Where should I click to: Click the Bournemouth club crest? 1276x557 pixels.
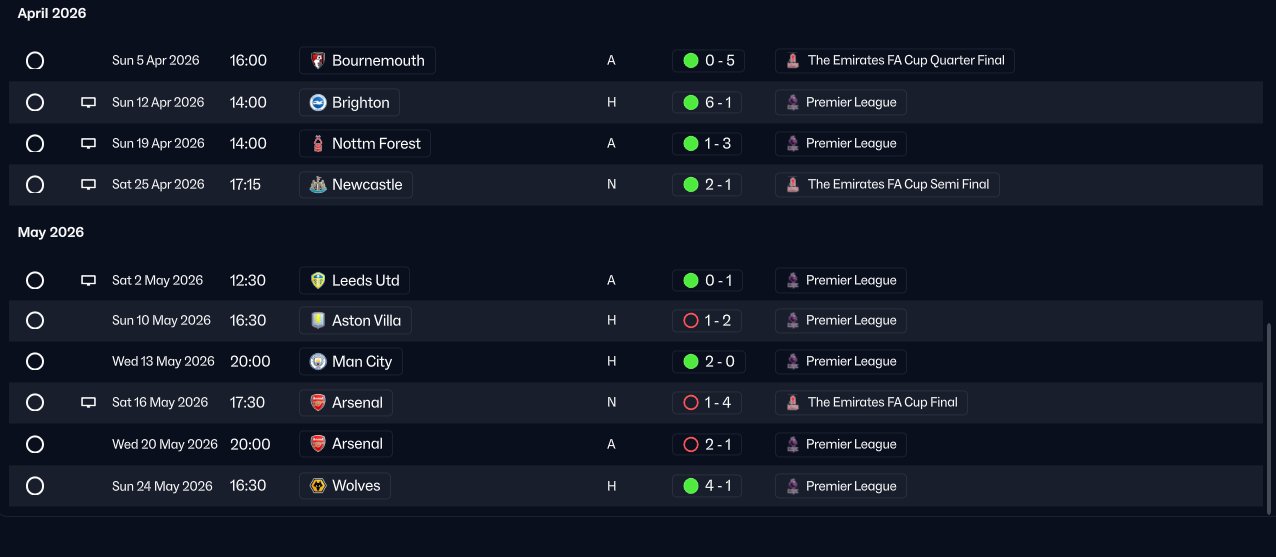(318, 60)
